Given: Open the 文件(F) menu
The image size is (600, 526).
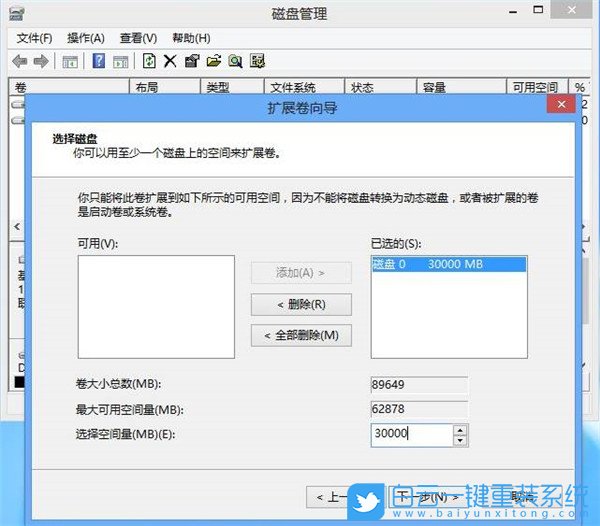Looking at the screenshot, I should [x=34, y=38].
